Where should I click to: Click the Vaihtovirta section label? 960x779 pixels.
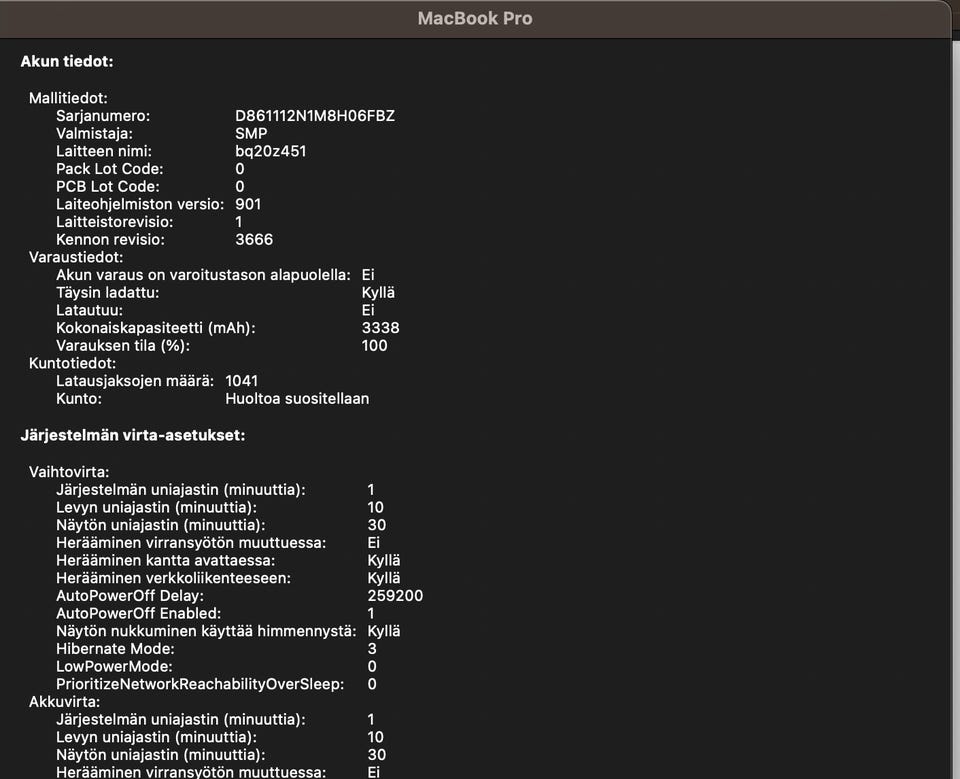pyautogui.click(x=69, y=472)
